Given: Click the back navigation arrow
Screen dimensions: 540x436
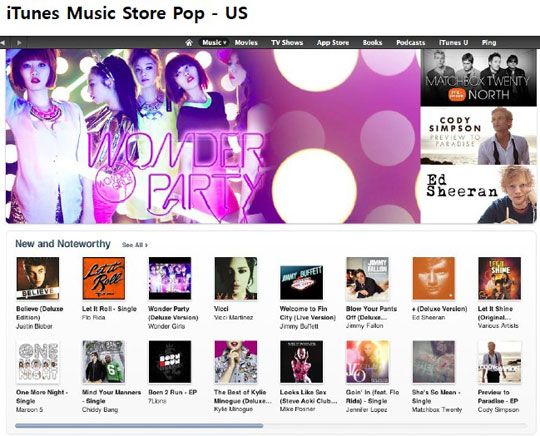Looking at the screenshot, I should (x=3, y=43).
